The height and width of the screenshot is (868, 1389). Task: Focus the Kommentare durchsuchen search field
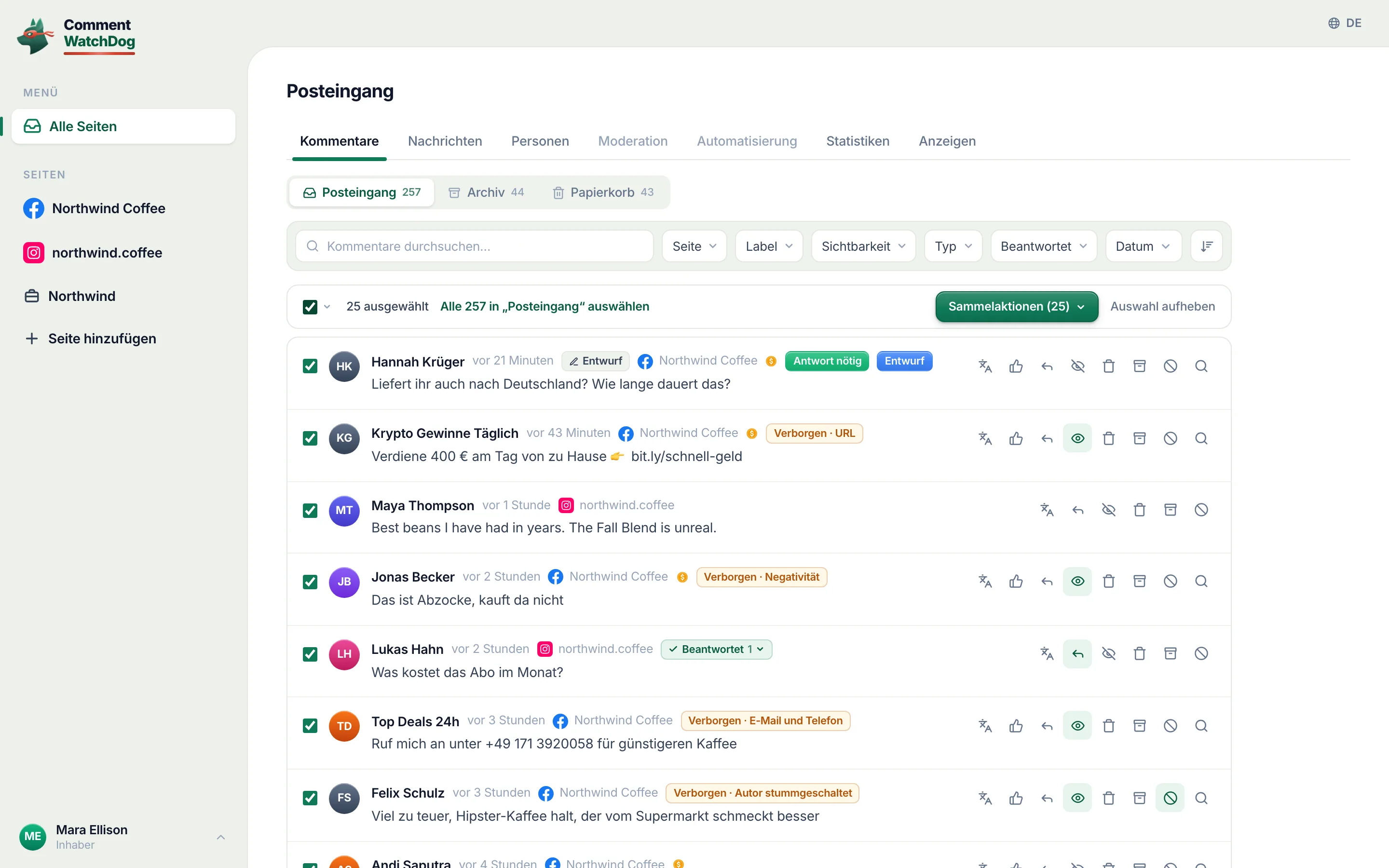point(475,246)
